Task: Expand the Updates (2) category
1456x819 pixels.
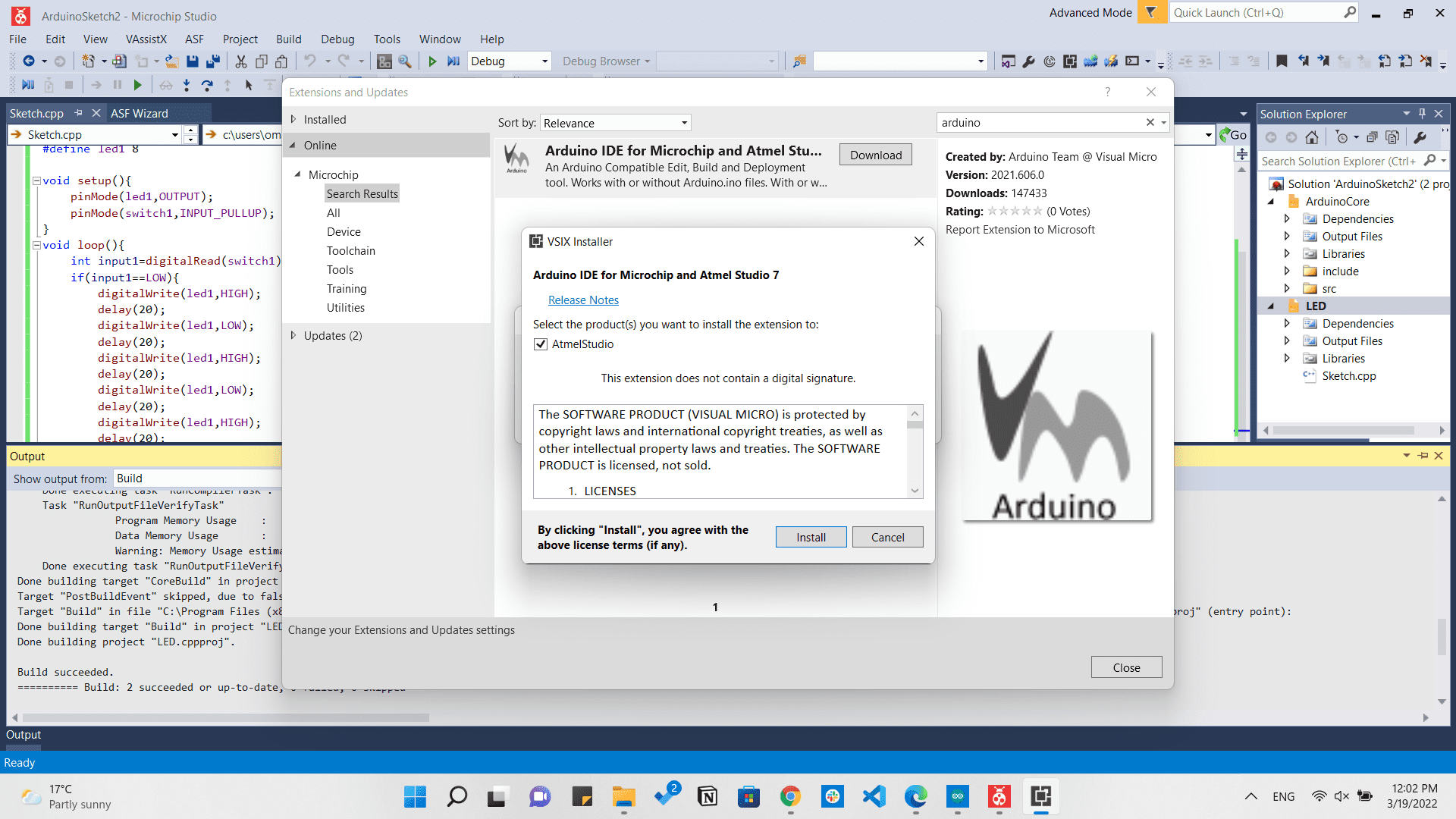Action: coord(293,335)
